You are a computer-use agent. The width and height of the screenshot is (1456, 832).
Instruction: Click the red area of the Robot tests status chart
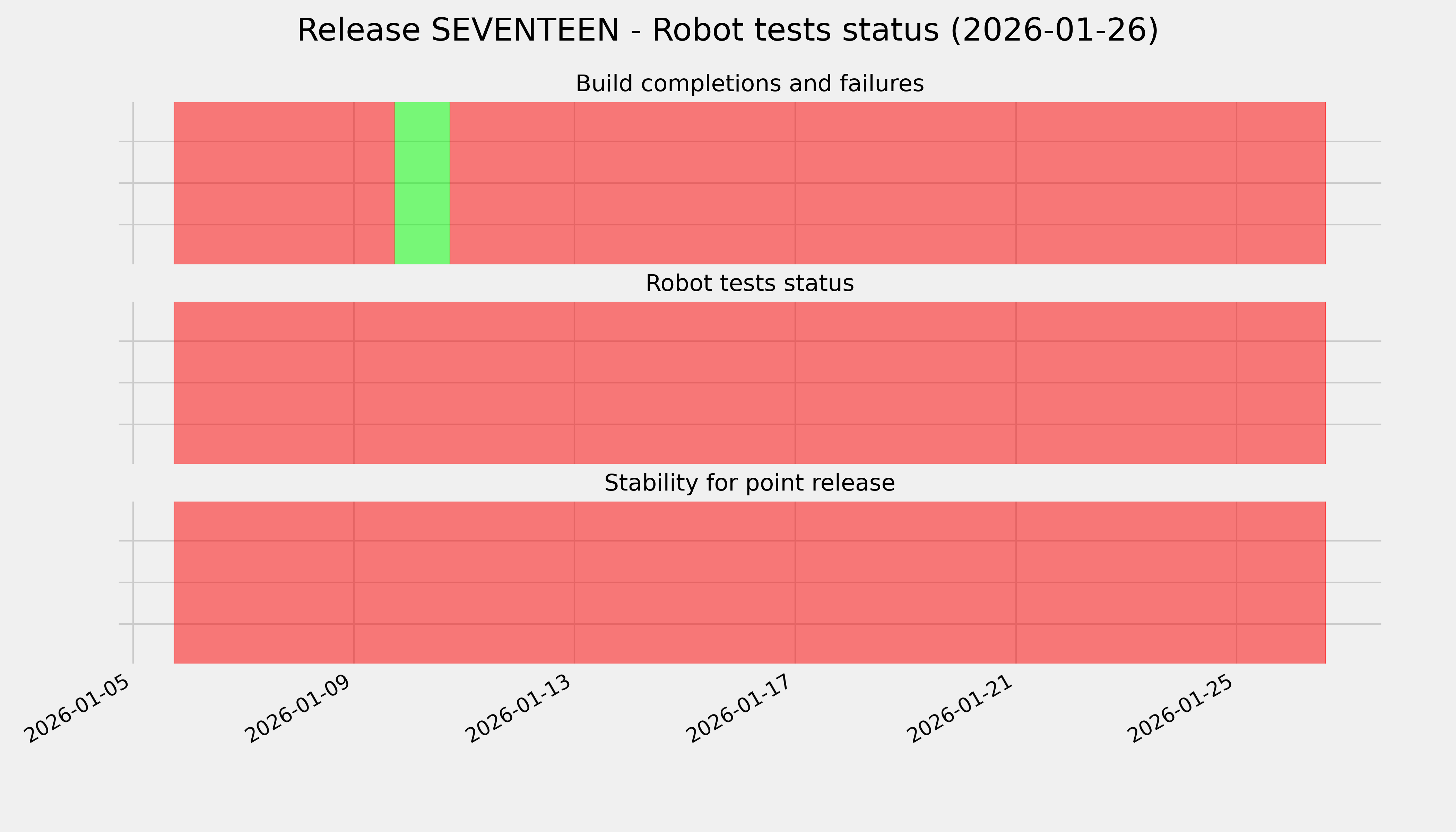749,383
